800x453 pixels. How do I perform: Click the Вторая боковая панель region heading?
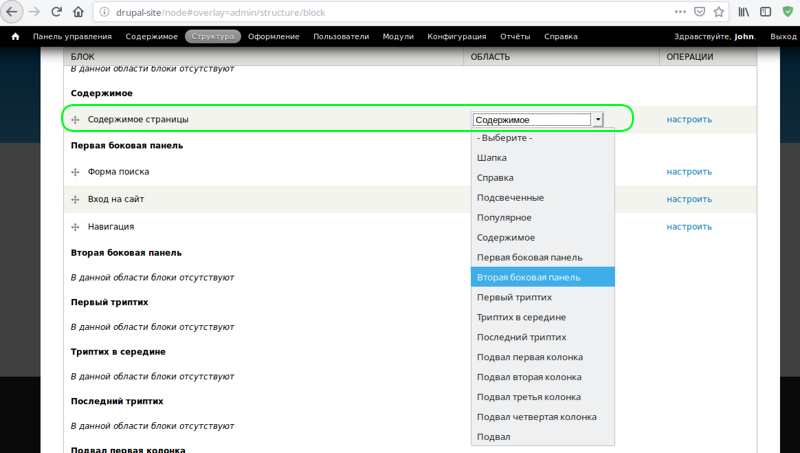[x=126, y=253]
